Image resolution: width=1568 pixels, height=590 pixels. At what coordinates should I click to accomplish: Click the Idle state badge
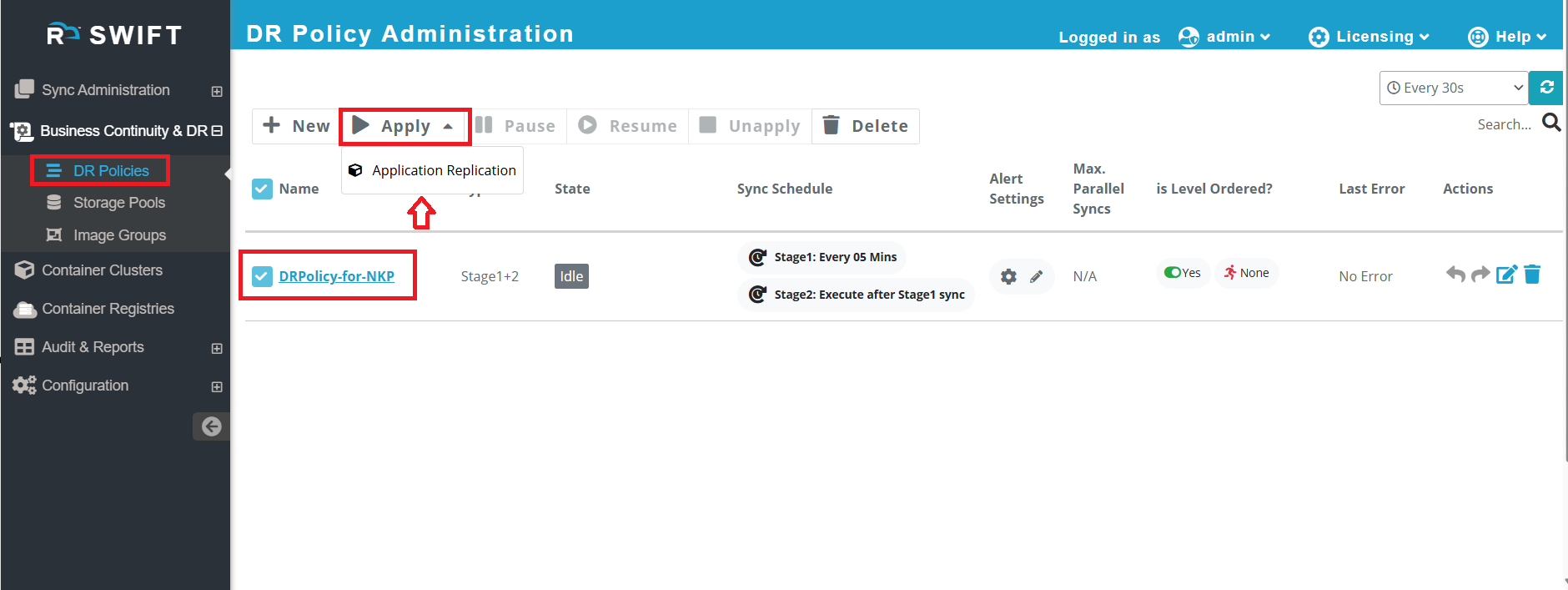click(x=571, y=276)
